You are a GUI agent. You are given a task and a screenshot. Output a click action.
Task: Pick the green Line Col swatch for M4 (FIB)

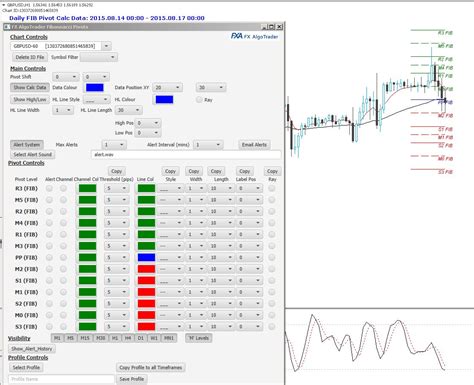[146, 223]
